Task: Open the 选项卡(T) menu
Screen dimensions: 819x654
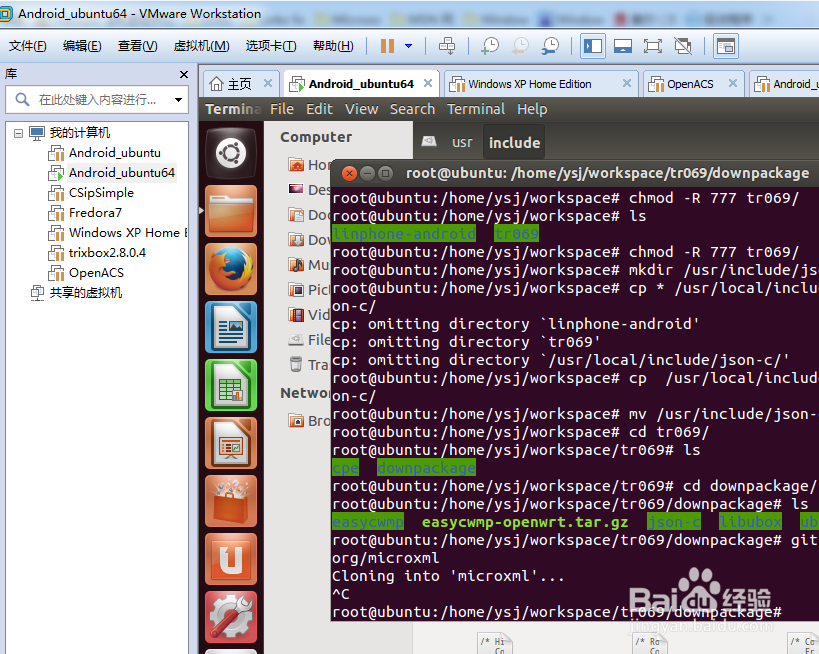Action: 271,46
